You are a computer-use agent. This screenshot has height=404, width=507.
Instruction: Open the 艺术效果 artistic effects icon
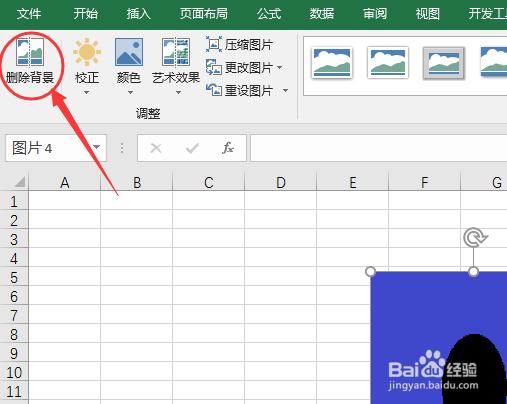tap(176, 52)
